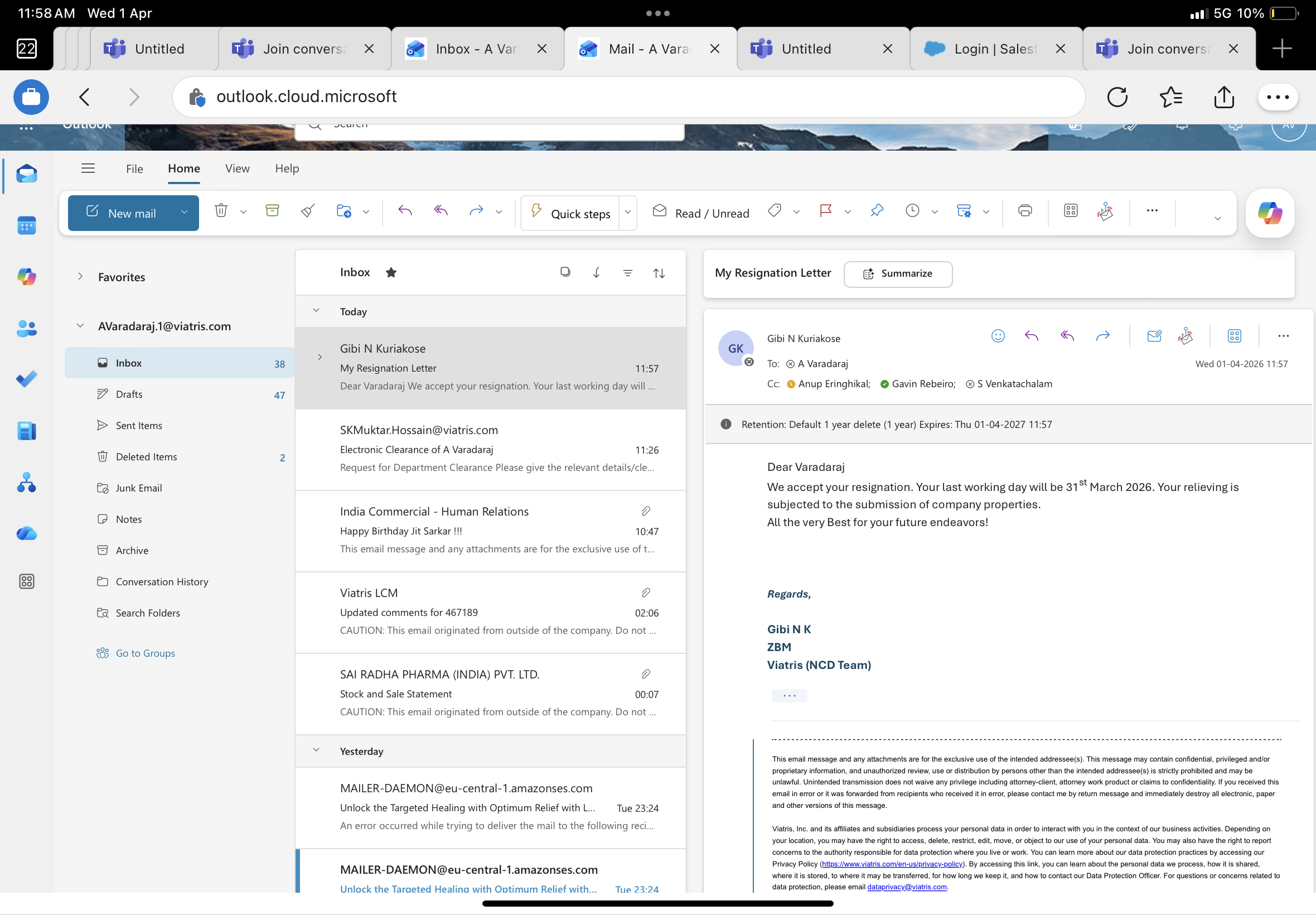Switch to the View ribbon tab

(237, 168)
